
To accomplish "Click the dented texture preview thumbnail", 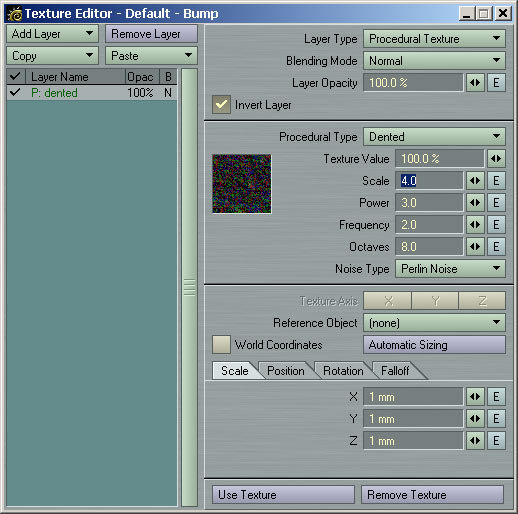I will [x=242, y=184].
